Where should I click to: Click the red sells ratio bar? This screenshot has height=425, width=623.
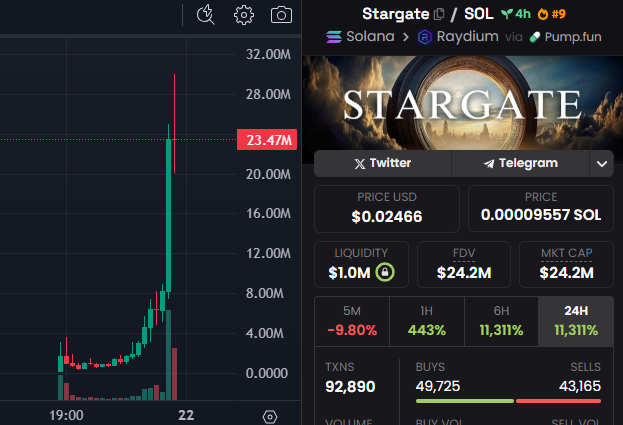558,401
